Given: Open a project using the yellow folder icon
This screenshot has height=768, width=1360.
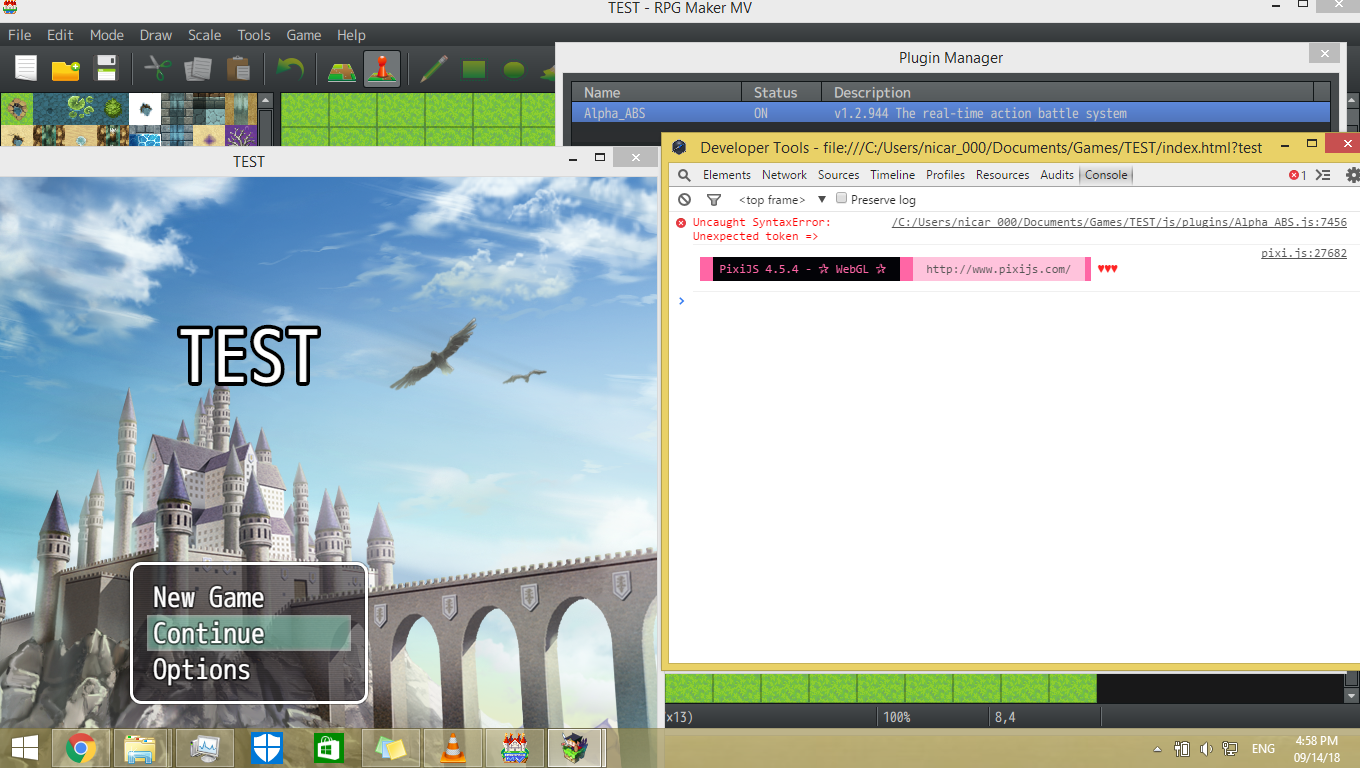Looking at the screenshot, I should pos(65,69).
